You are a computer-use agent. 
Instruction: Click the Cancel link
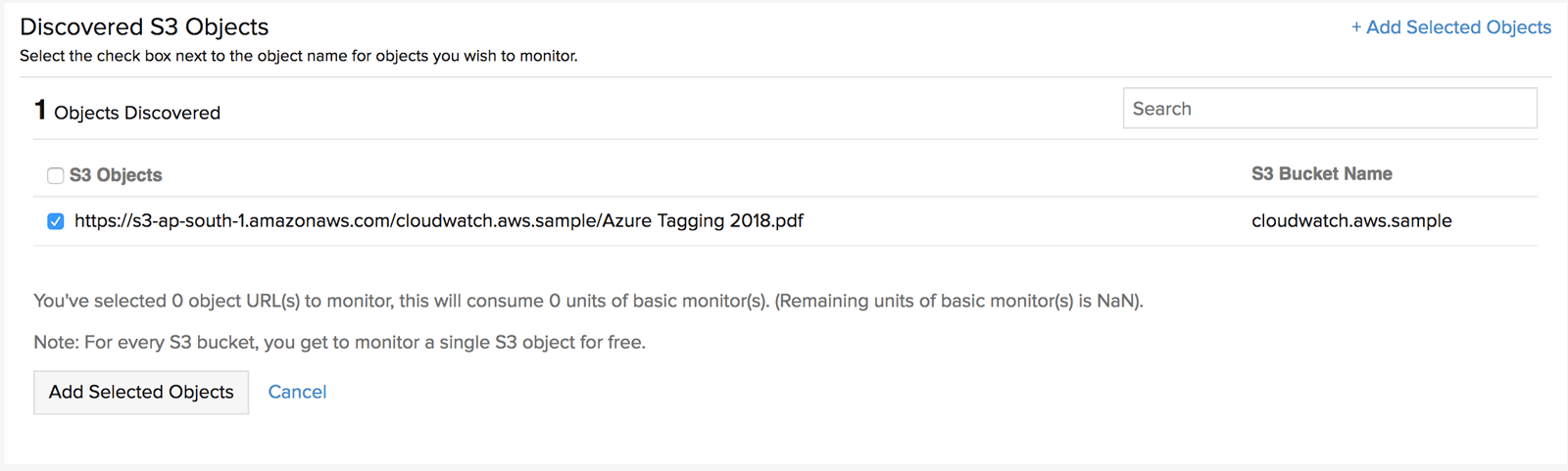point(297,392)
